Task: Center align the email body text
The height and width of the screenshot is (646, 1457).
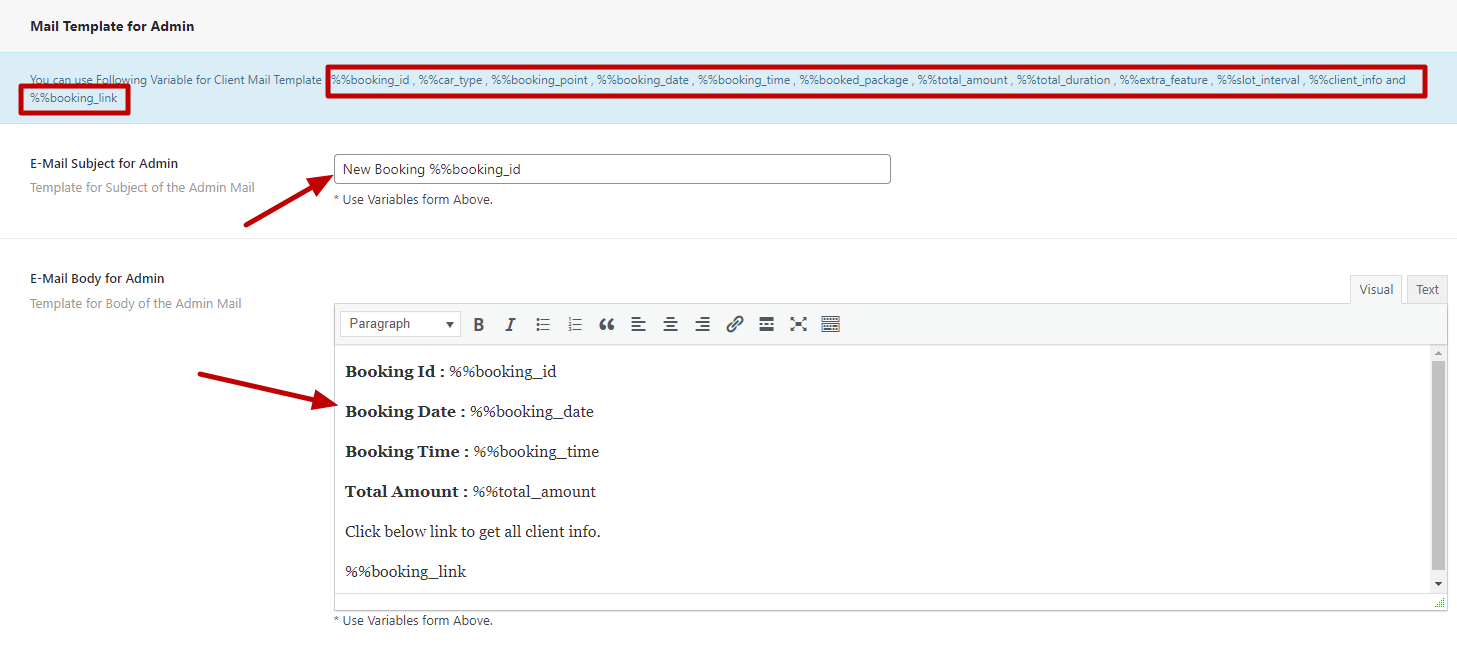Action: [x=671, y=324]
